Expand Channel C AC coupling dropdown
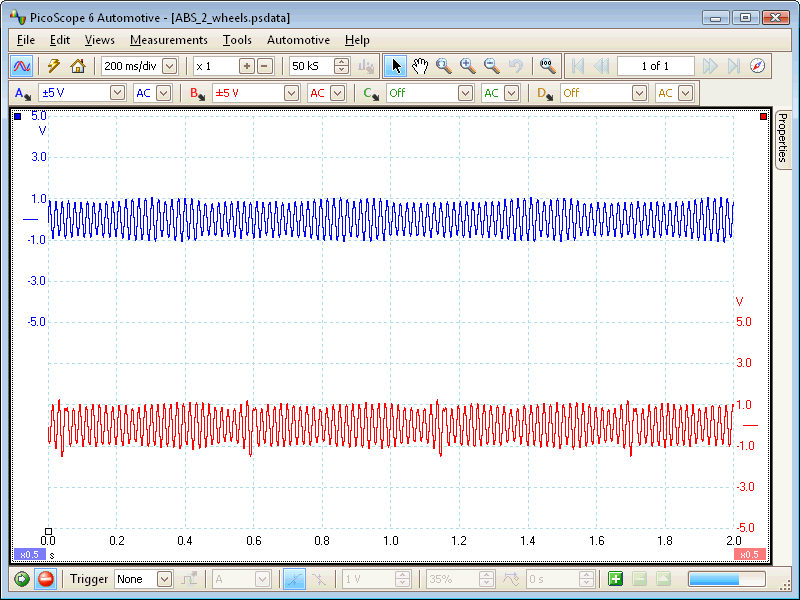 [x=511, y=93]
